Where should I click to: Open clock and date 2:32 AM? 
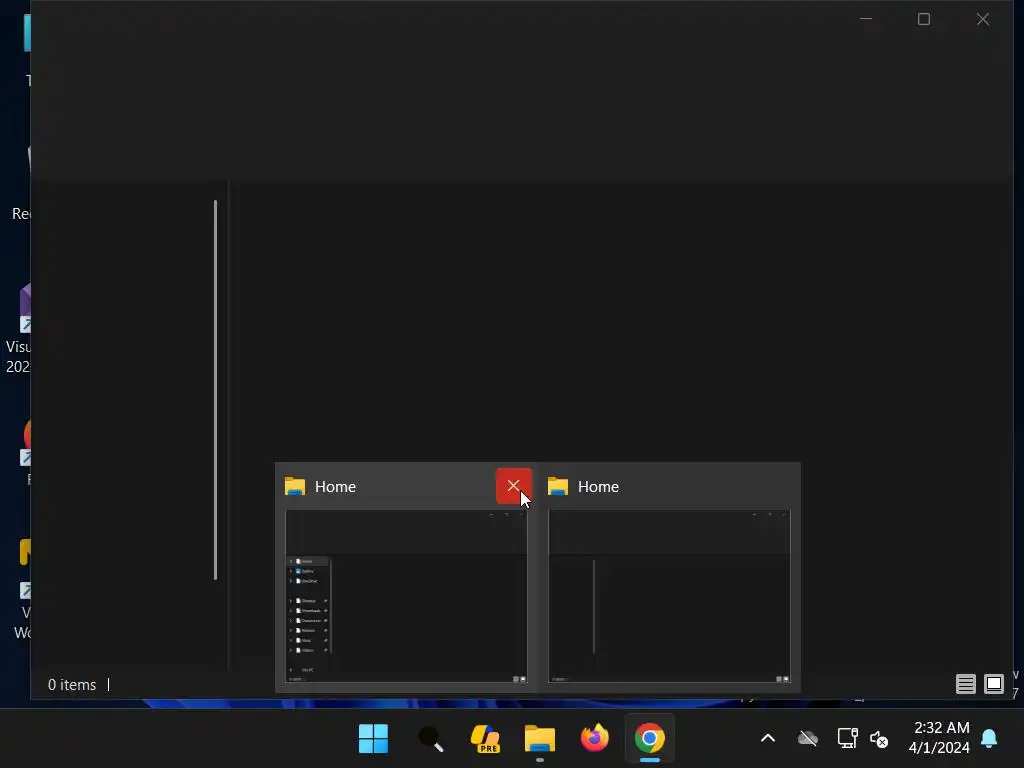click(939, 738)
